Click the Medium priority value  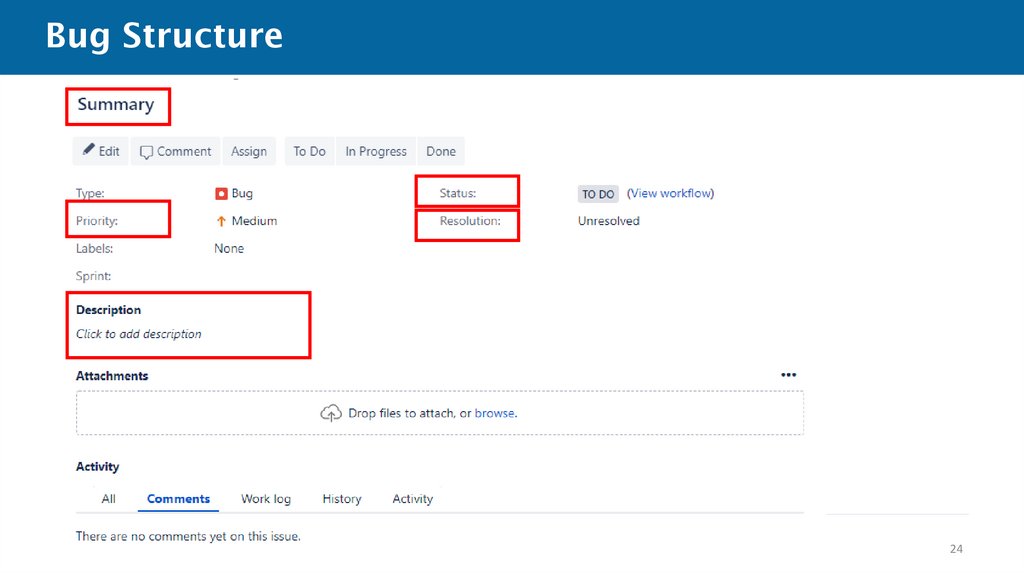[254, 221]
